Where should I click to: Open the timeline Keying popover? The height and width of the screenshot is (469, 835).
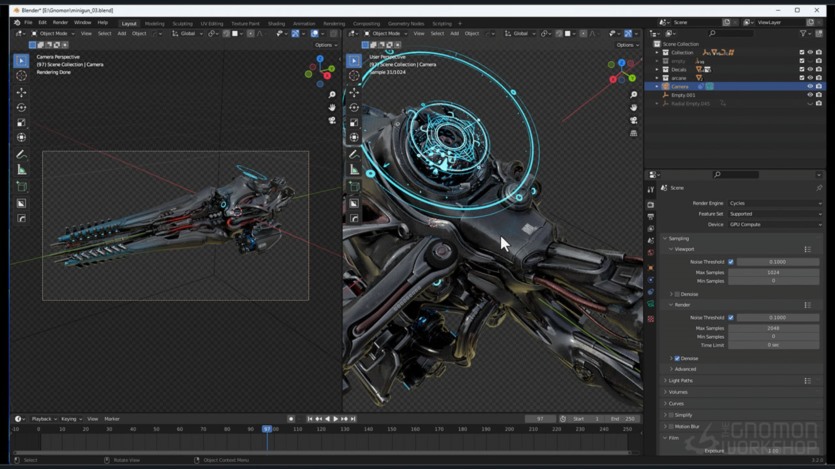click(71, 419)
